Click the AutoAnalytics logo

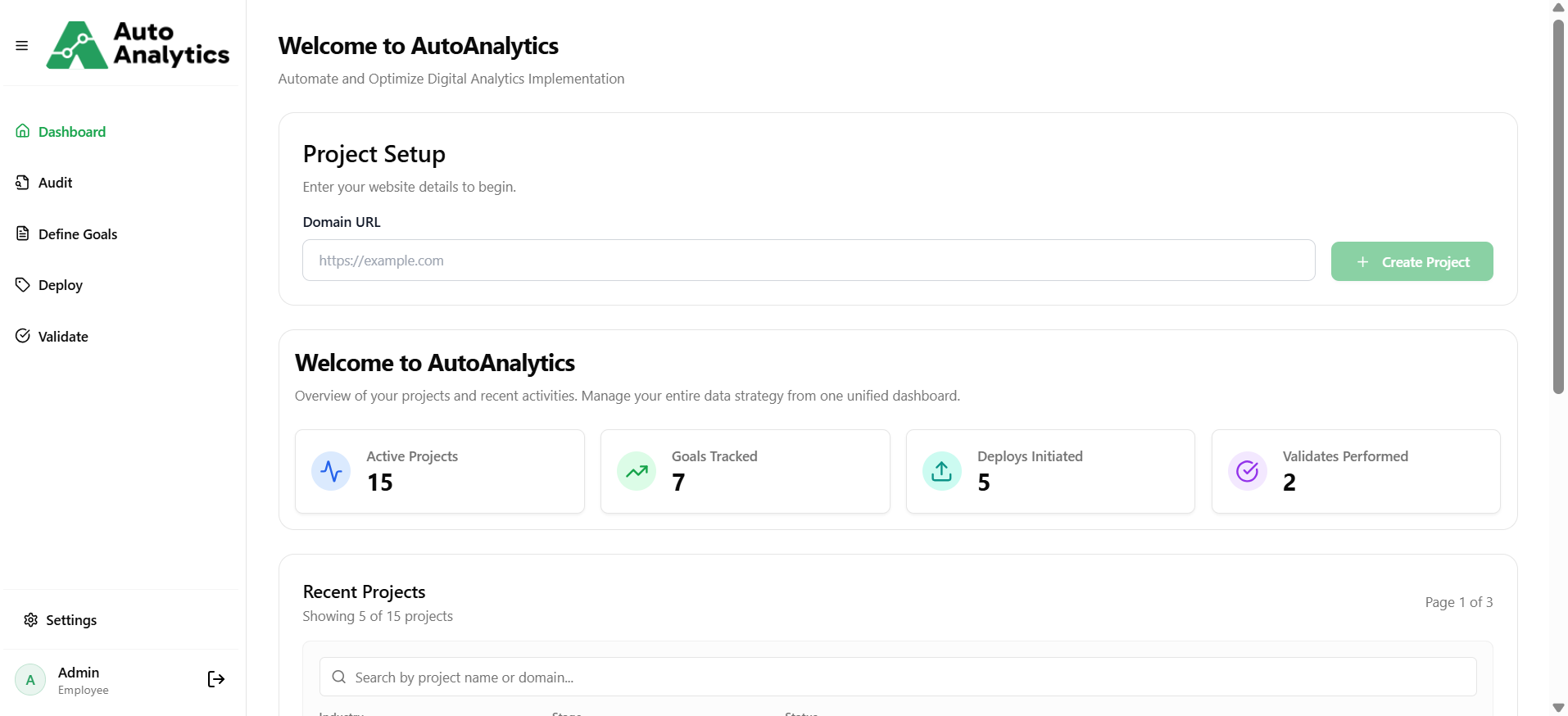click(x=138, y=44)
